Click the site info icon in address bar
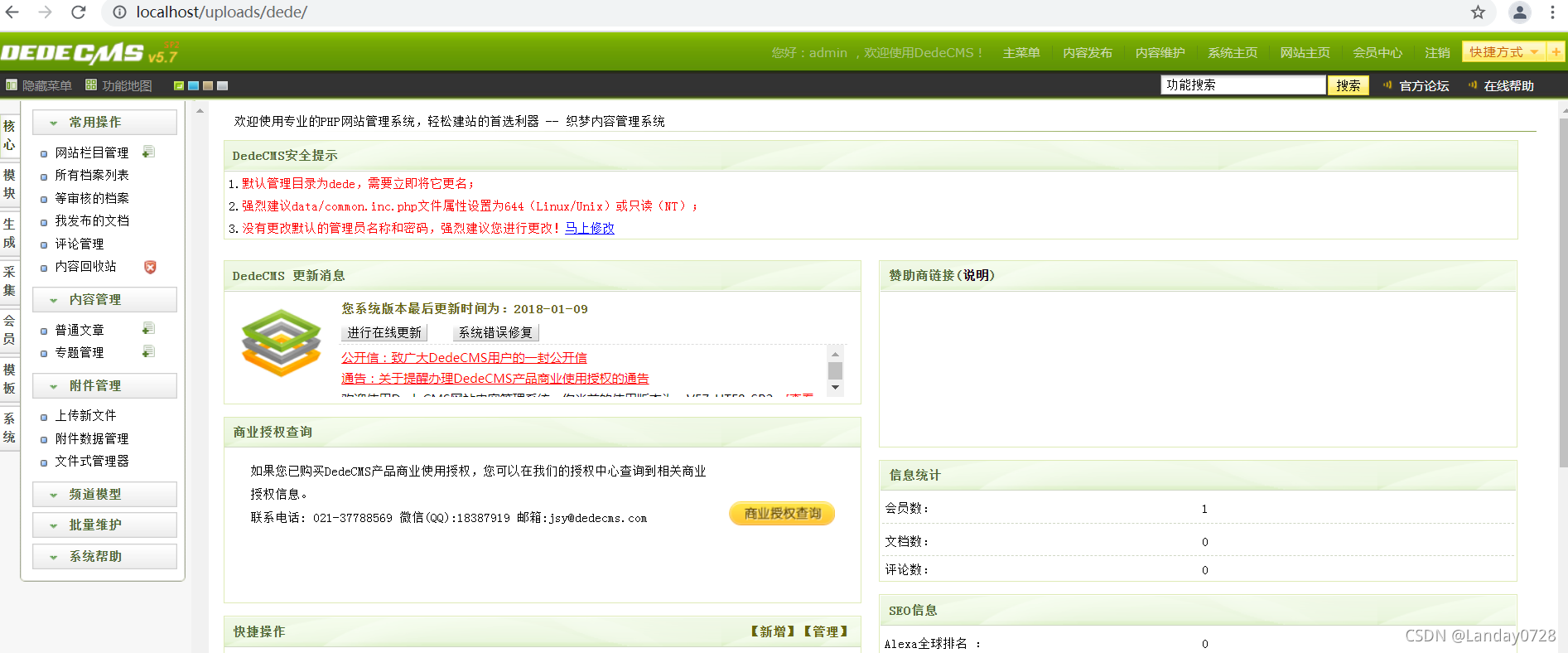The image size is (1568, 653). (120, 12)
